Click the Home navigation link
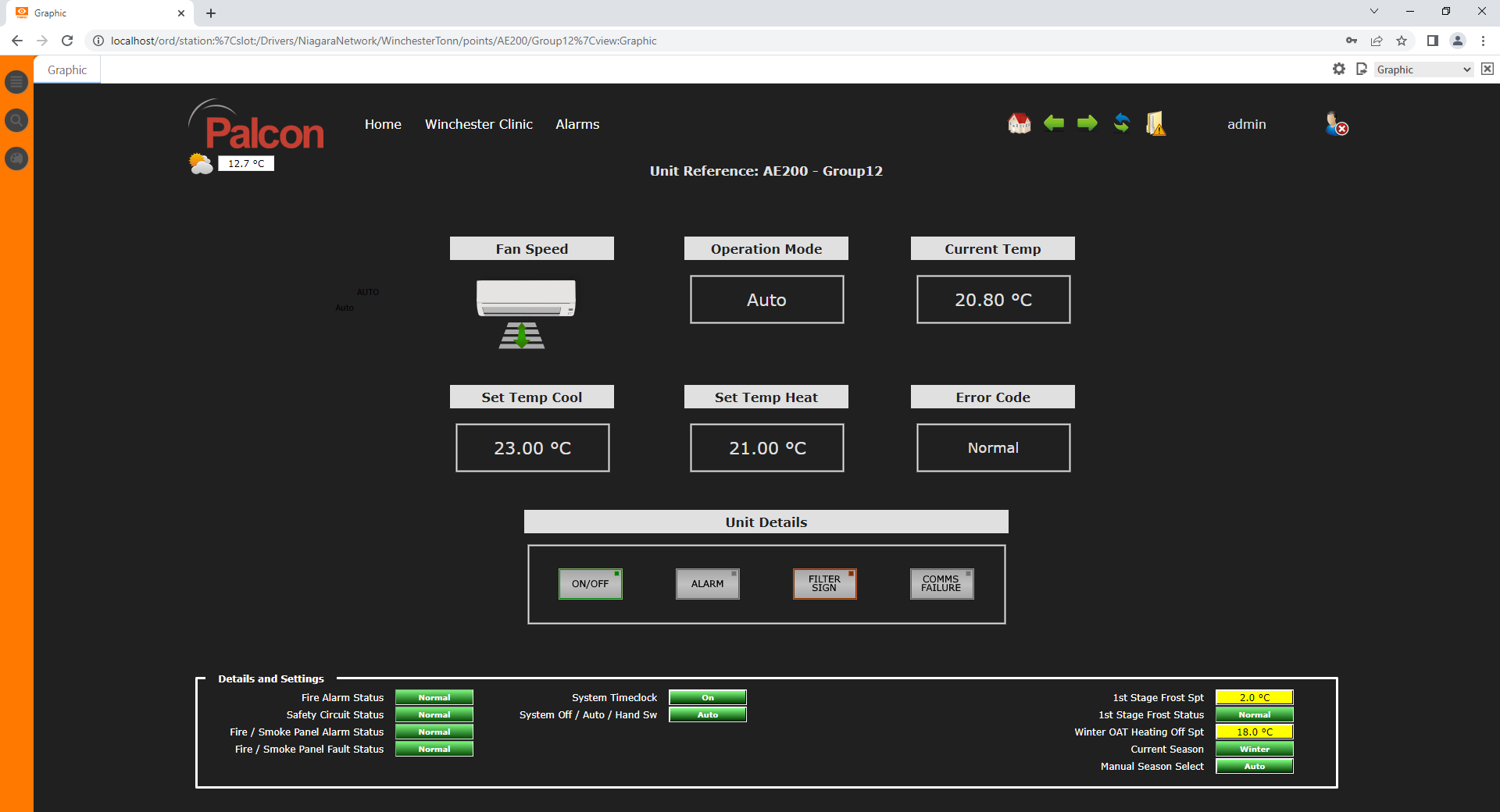This screenshot has height=812, width=1500. coord(383,124)
